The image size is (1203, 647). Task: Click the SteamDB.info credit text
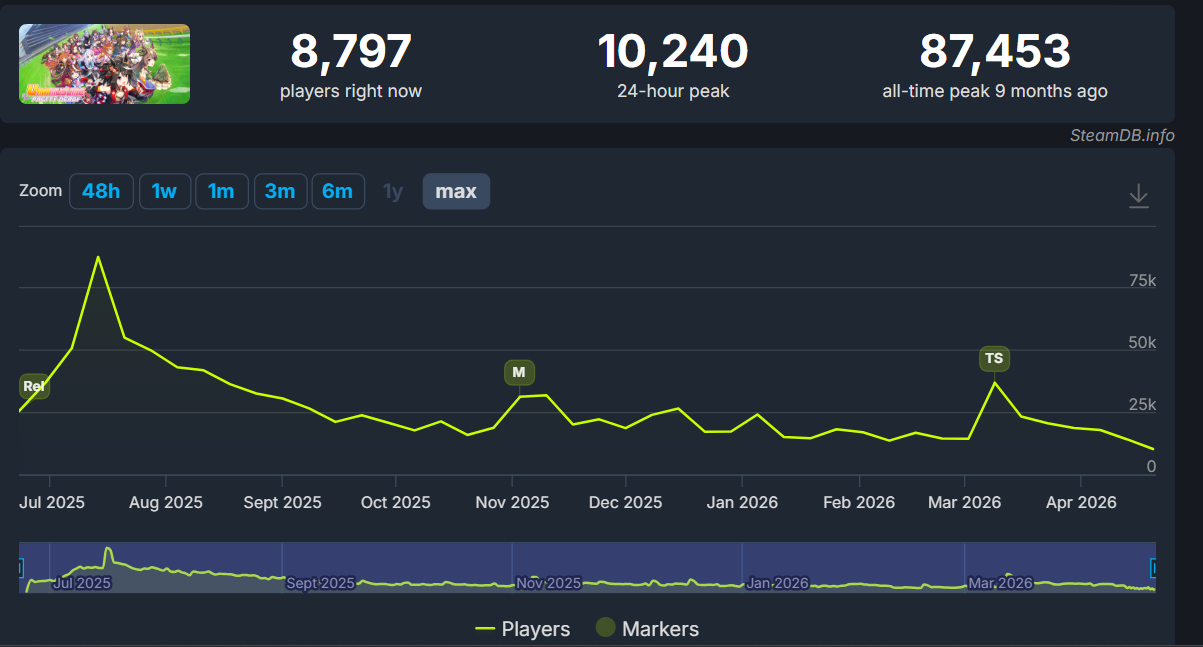[x=1122, y=136]
